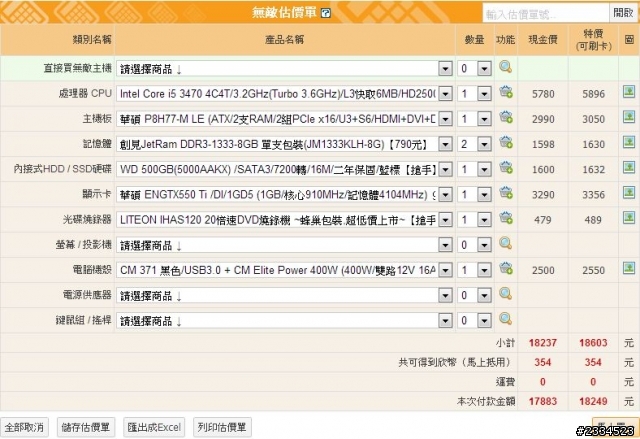
Task: Focus the 輸入估價單號 input field
Action: (546, 14)
